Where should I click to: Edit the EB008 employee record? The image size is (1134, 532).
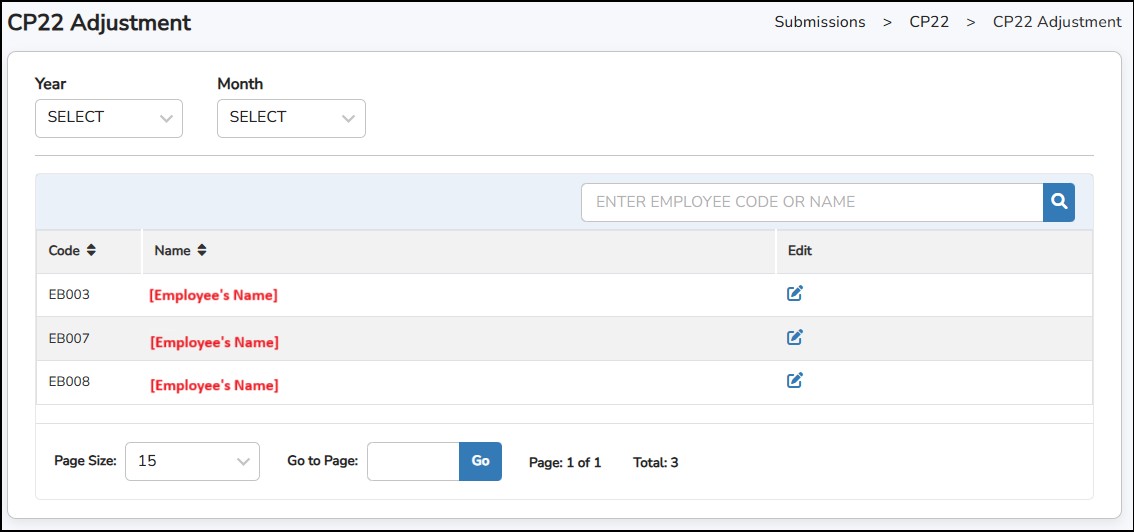(795, 380)
